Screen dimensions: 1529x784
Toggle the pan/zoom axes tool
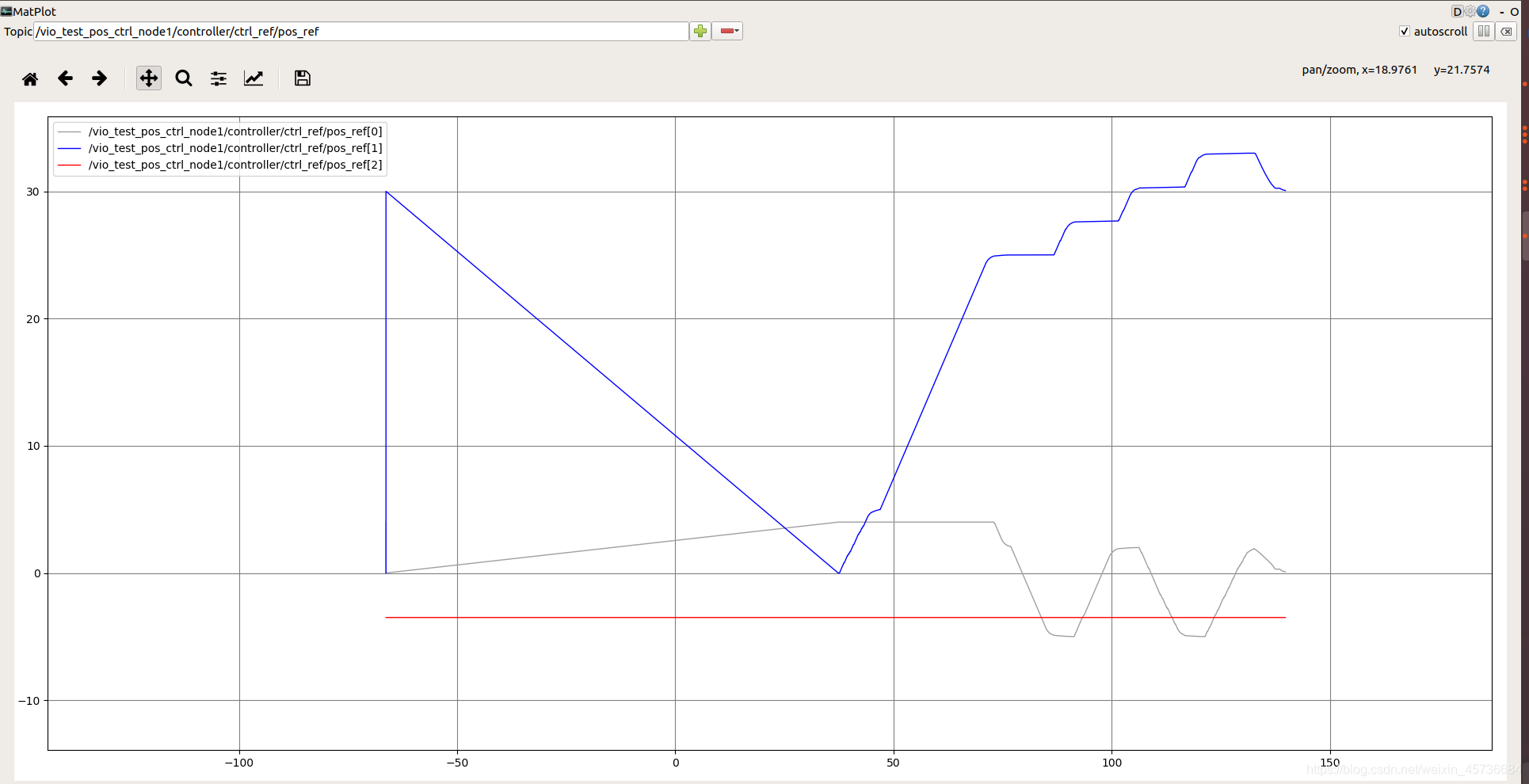click(148, 78)
